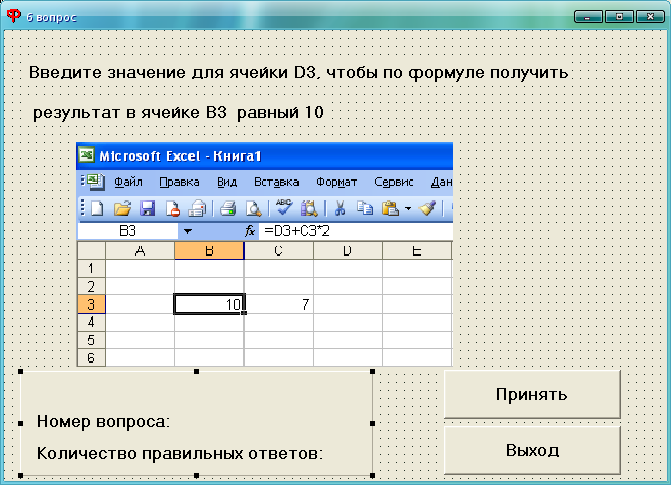This screenshot has height=485, width=671.
Task: Click the Research books icon
Action: pyautogui.click(x=309, y=208)
